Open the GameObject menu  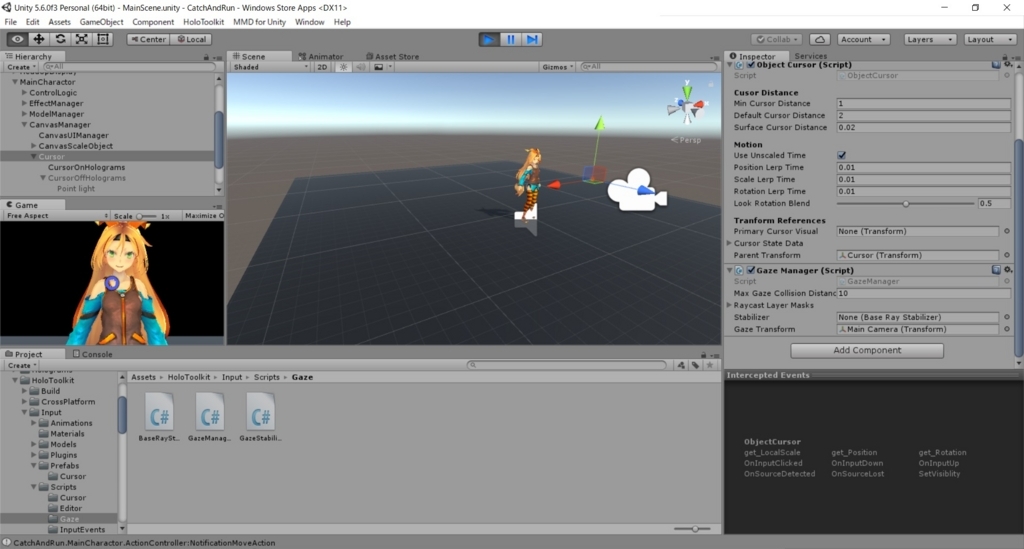[x=101, y=22]
